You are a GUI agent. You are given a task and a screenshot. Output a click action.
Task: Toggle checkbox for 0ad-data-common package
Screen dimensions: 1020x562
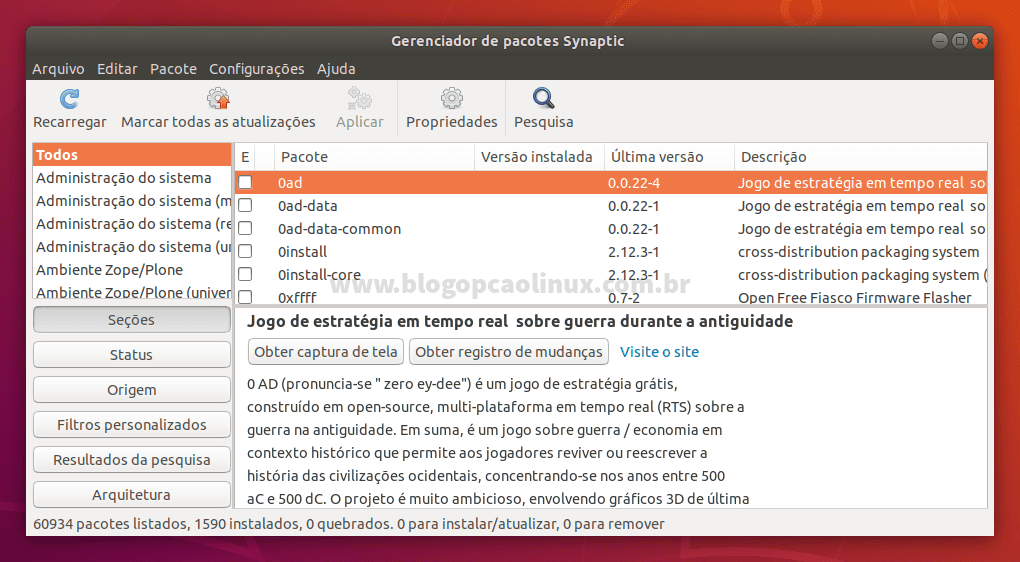(245, 228)
